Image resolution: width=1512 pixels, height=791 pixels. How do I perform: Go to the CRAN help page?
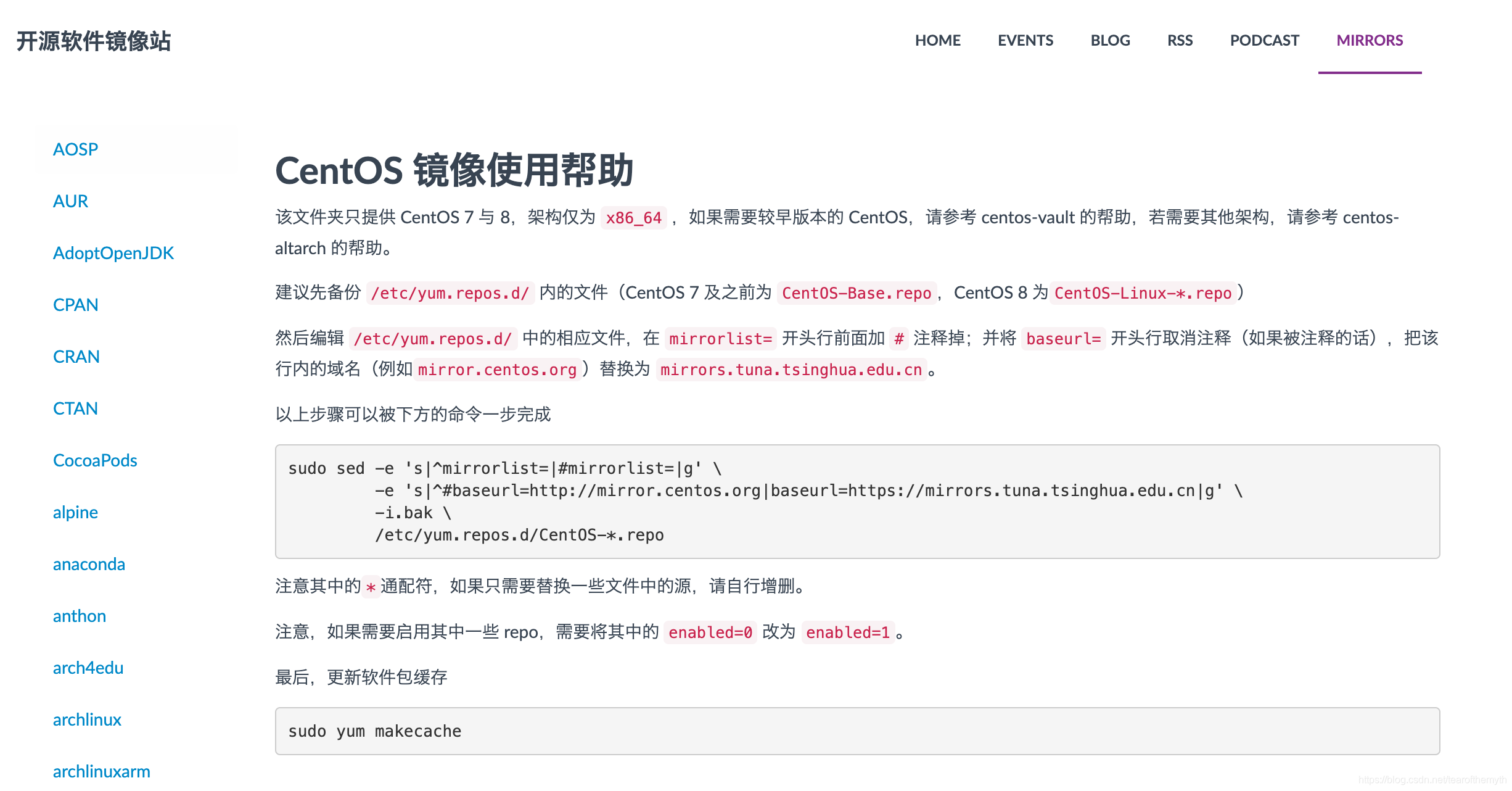(x=76, y=357)
